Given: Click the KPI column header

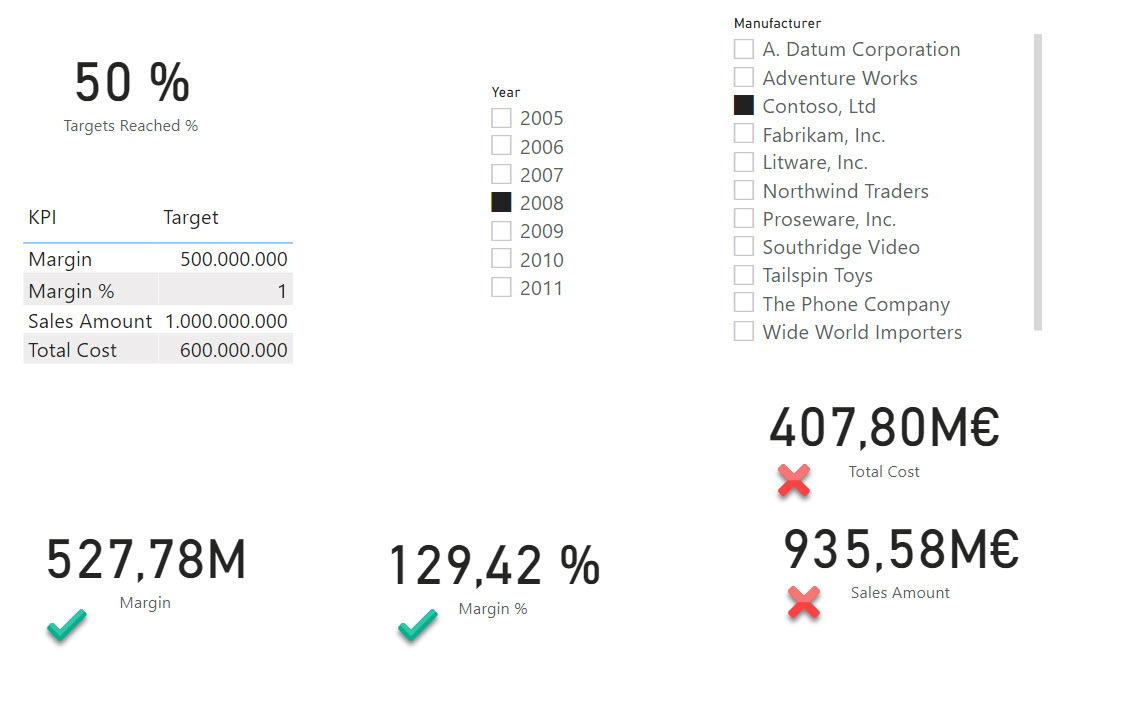Looking at the screenshot, I should 42,217.
